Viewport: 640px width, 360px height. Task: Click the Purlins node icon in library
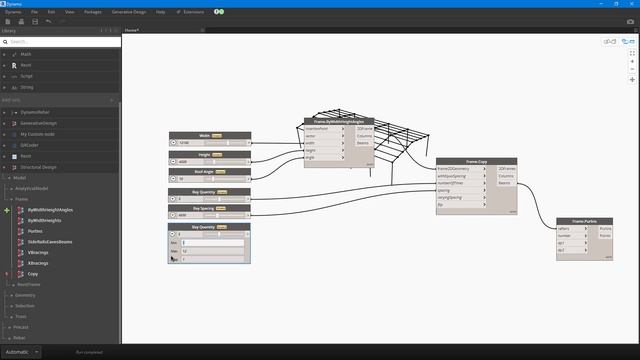20,231
